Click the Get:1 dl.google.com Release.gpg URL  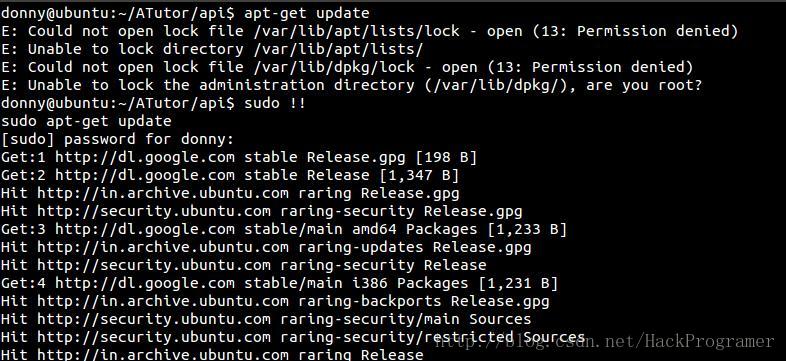[145, 157]
